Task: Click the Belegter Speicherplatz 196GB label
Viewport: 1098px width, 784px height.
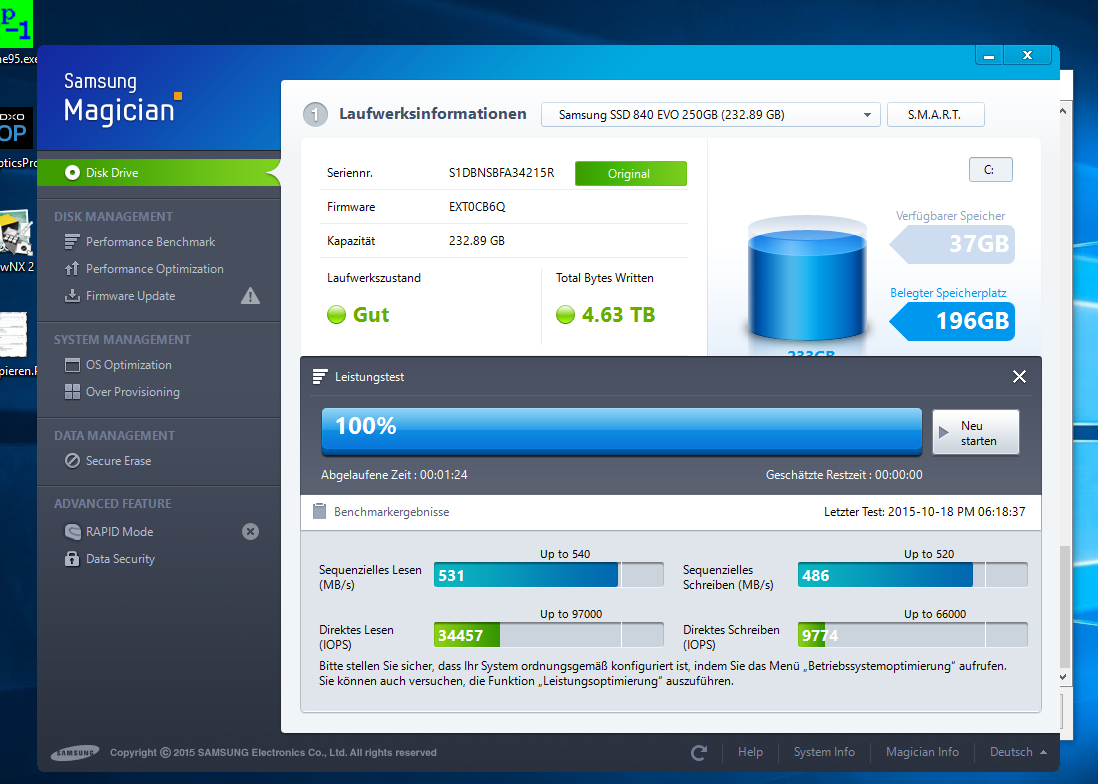Action: click(x=952, y=321)
